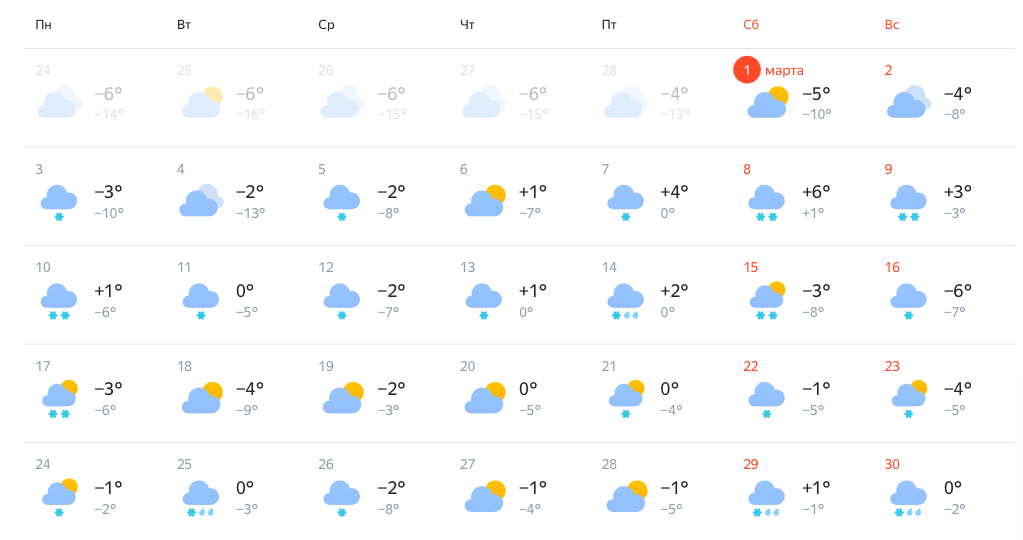Click the cloud icon on day 4

202,200
